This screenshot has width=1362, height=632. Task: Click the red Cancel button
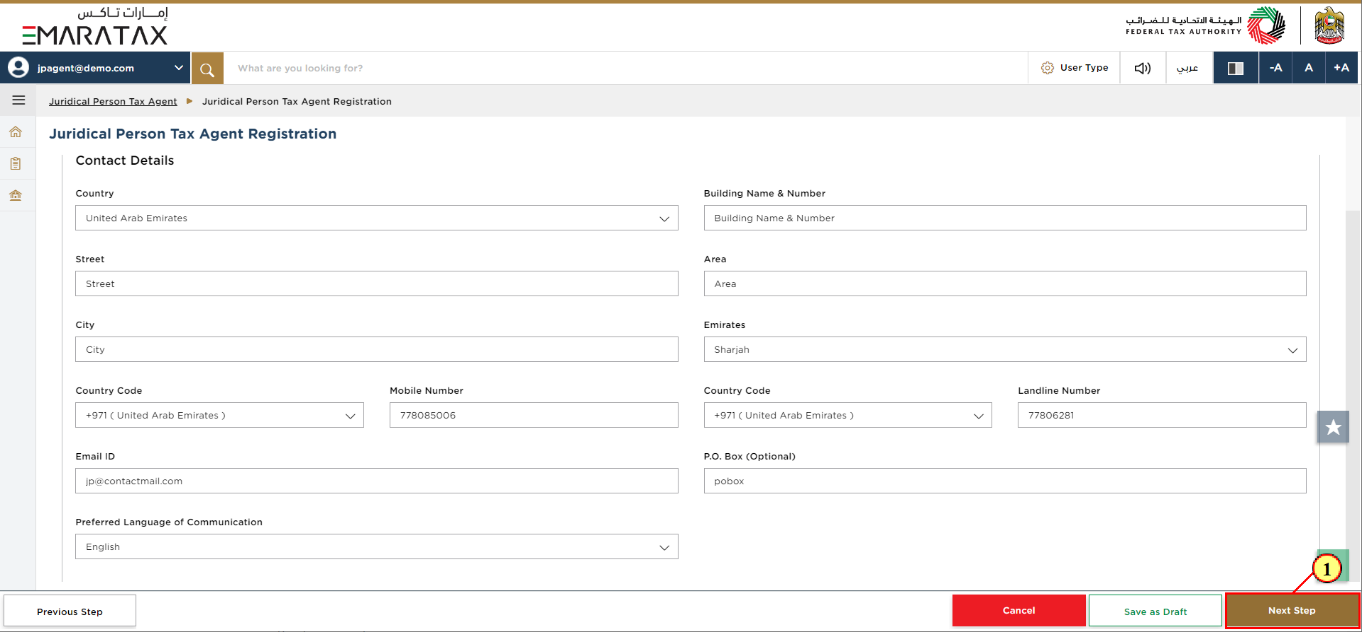tap(1019, 611)
